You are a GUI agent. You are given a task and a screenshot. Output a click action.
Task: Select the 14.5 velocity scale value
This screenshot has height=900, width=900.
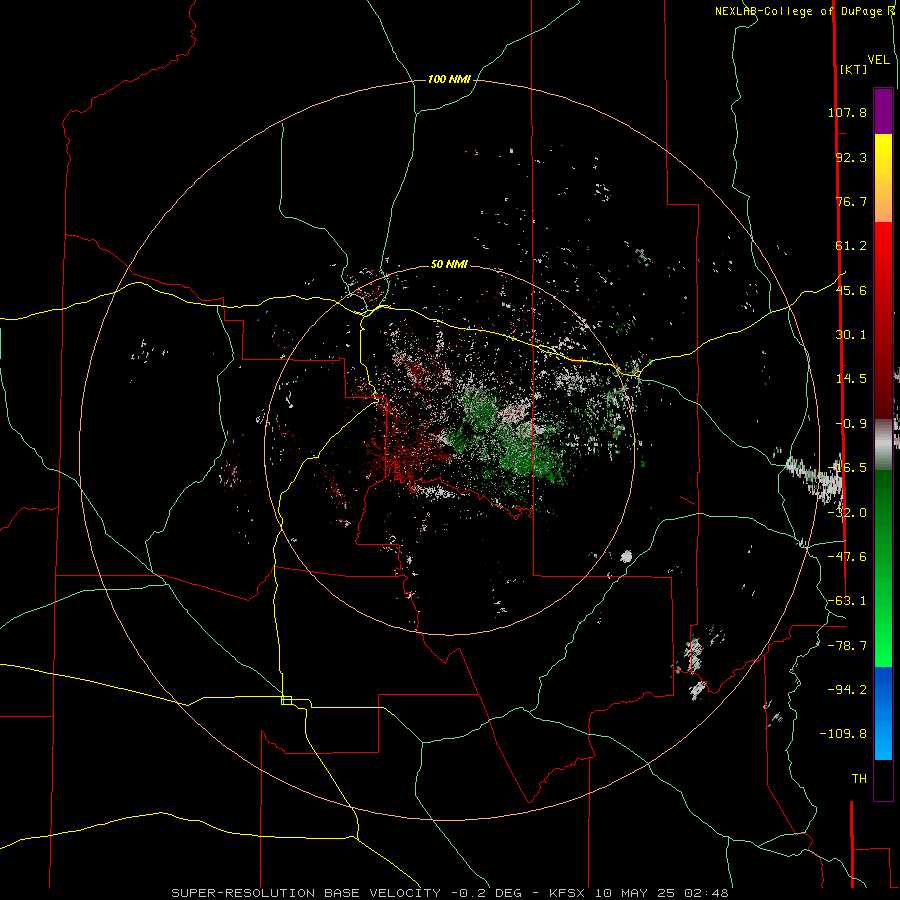851,379
